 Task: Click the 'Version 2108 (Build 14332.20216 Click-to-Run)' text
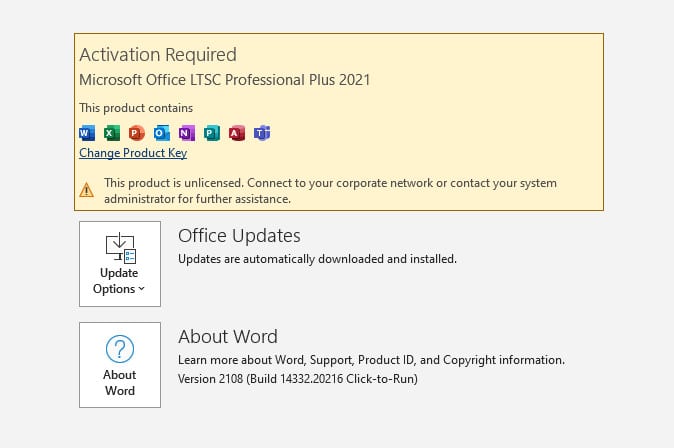pyautogui.click(x=298, y=379)
